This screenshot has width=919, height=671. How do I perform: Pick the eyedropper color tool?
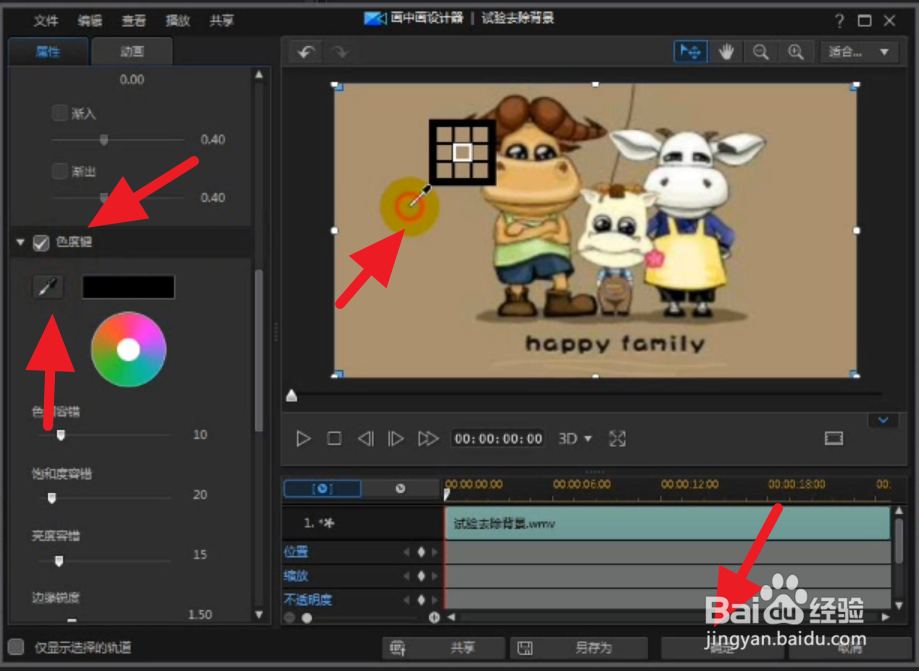click(x=47, y=287)
